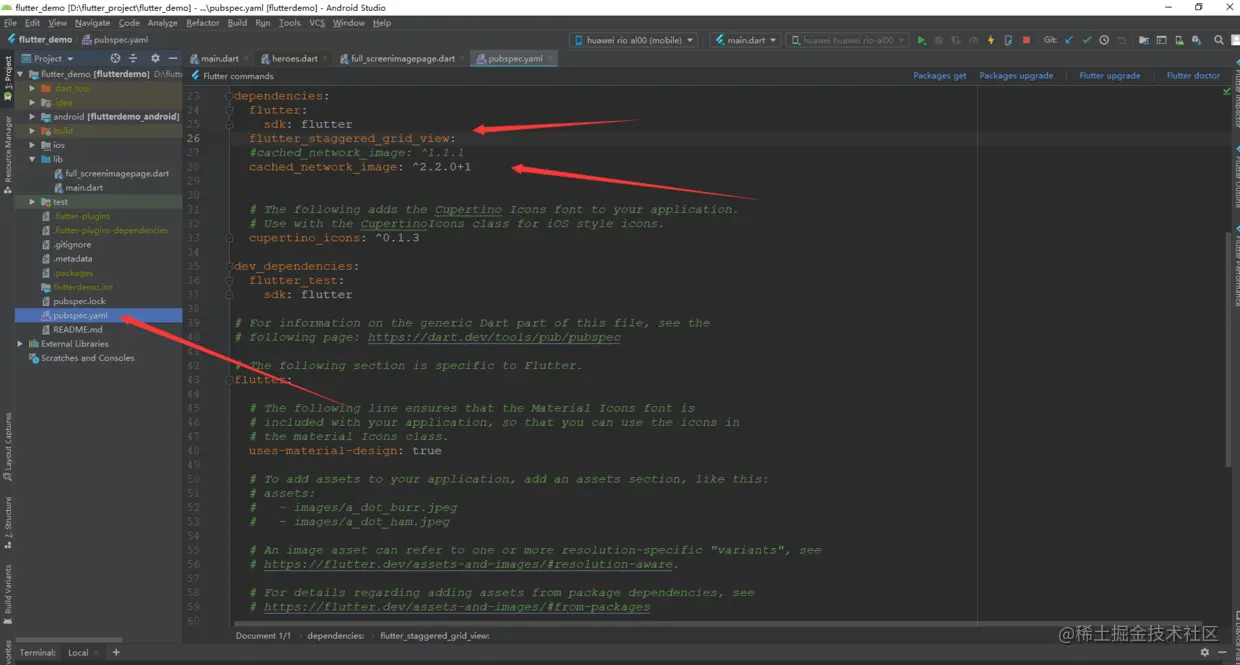Screen dimensions: 1240x665
Task: Open the VCS menu
Action: tap(317, 22)
